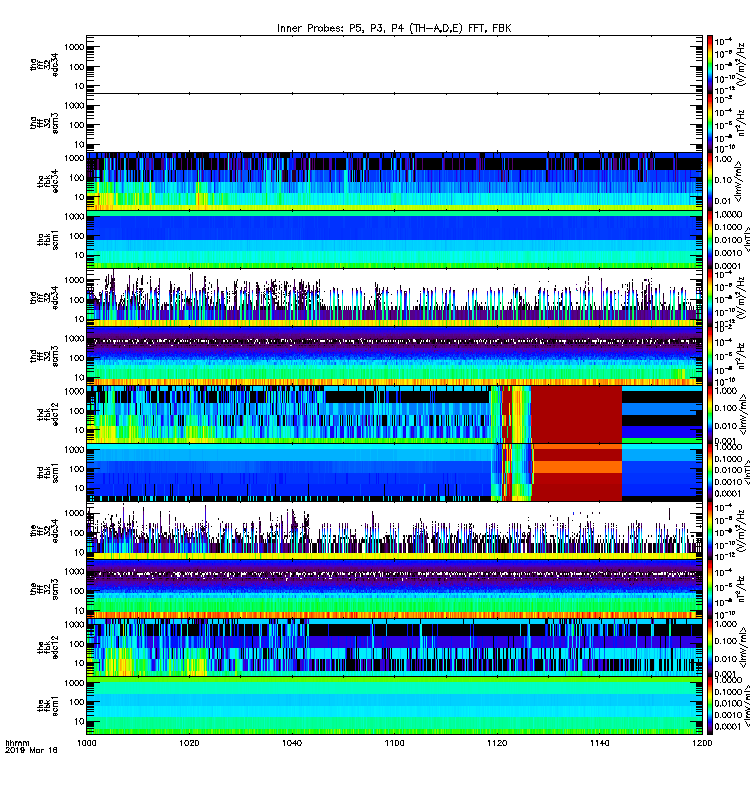Click the color bar beside thd fff scm3 panel
The height and width of the screenshot is (800, 750).
710,356
